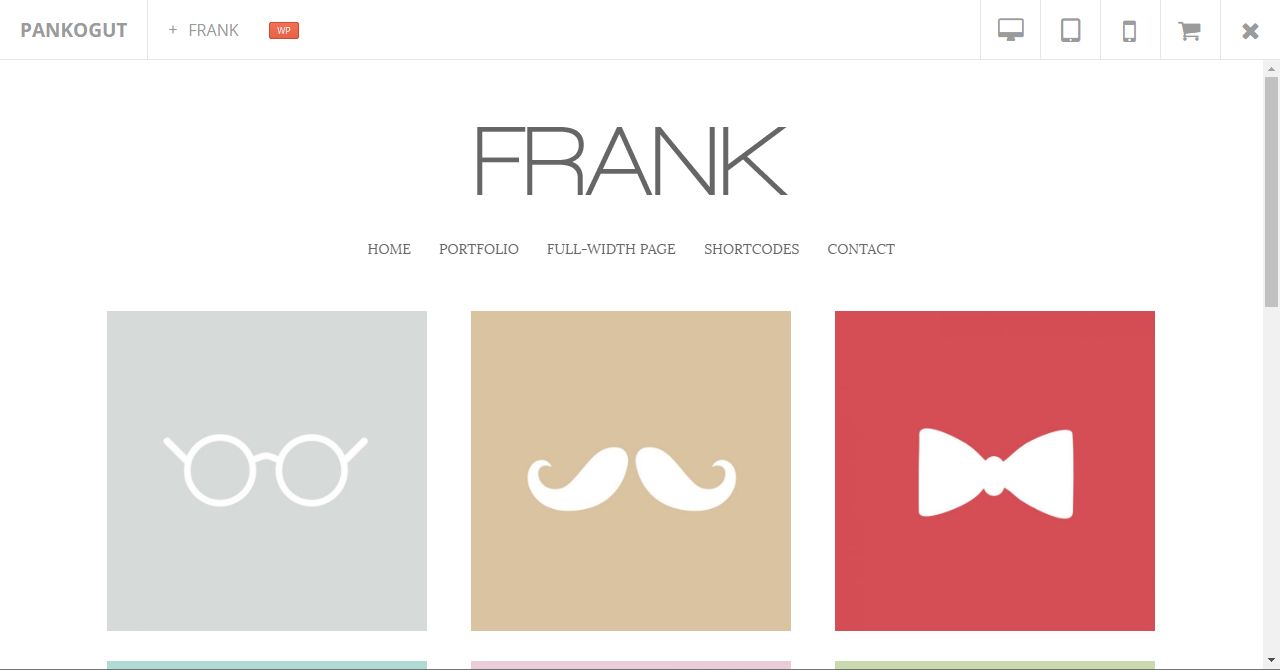Open the mustache portfolio thumbnail

(x=631, y=471)
